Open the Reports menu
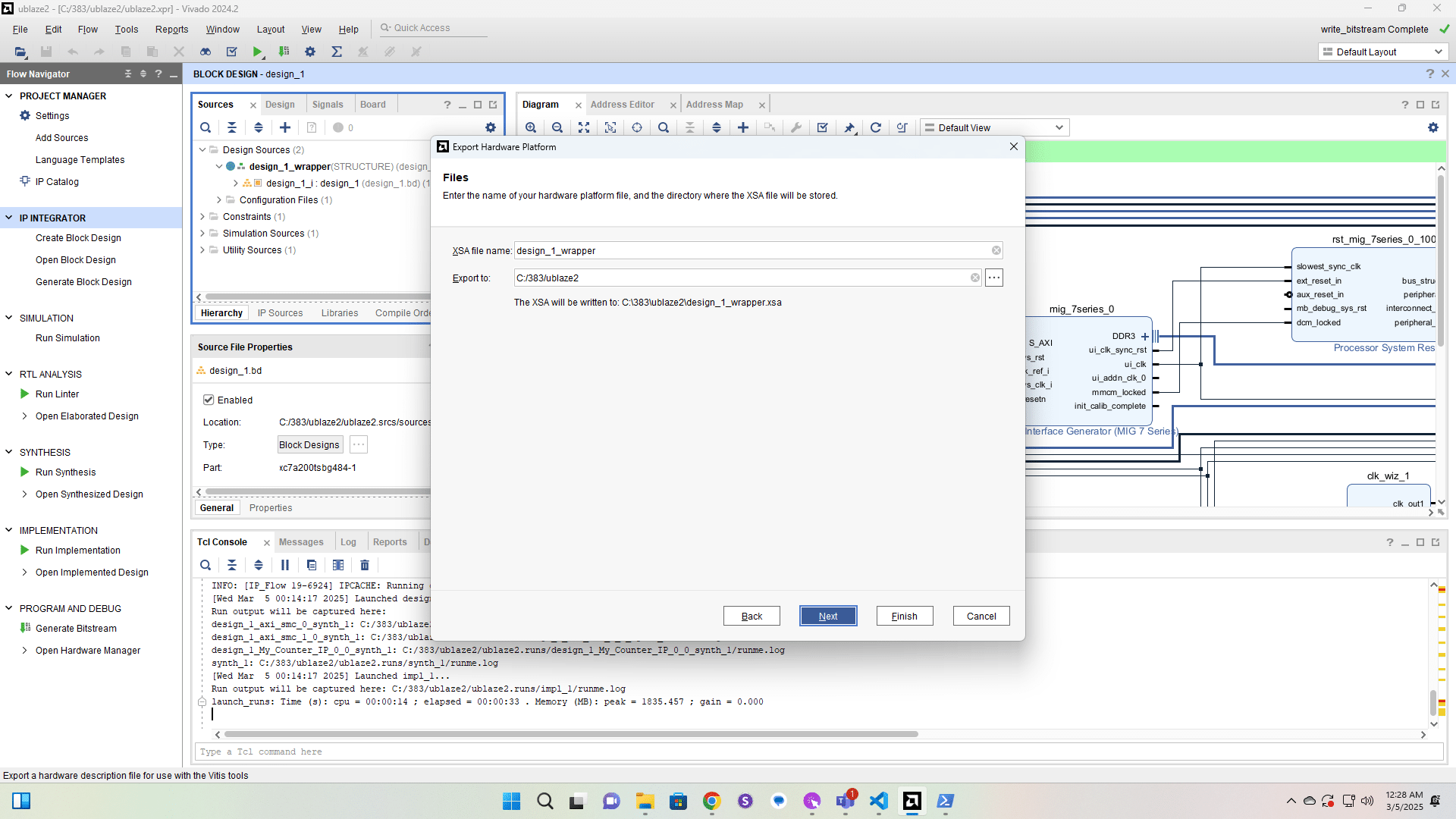The width and height of the screenshot is (1456, 819). (x=171, y=30)
